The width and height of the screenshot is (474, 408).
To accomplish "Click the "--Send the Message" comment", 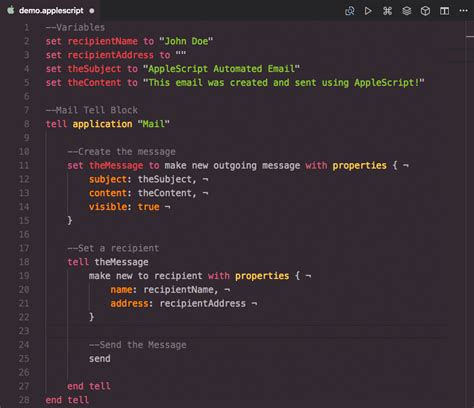I will (x=138, y=345).
